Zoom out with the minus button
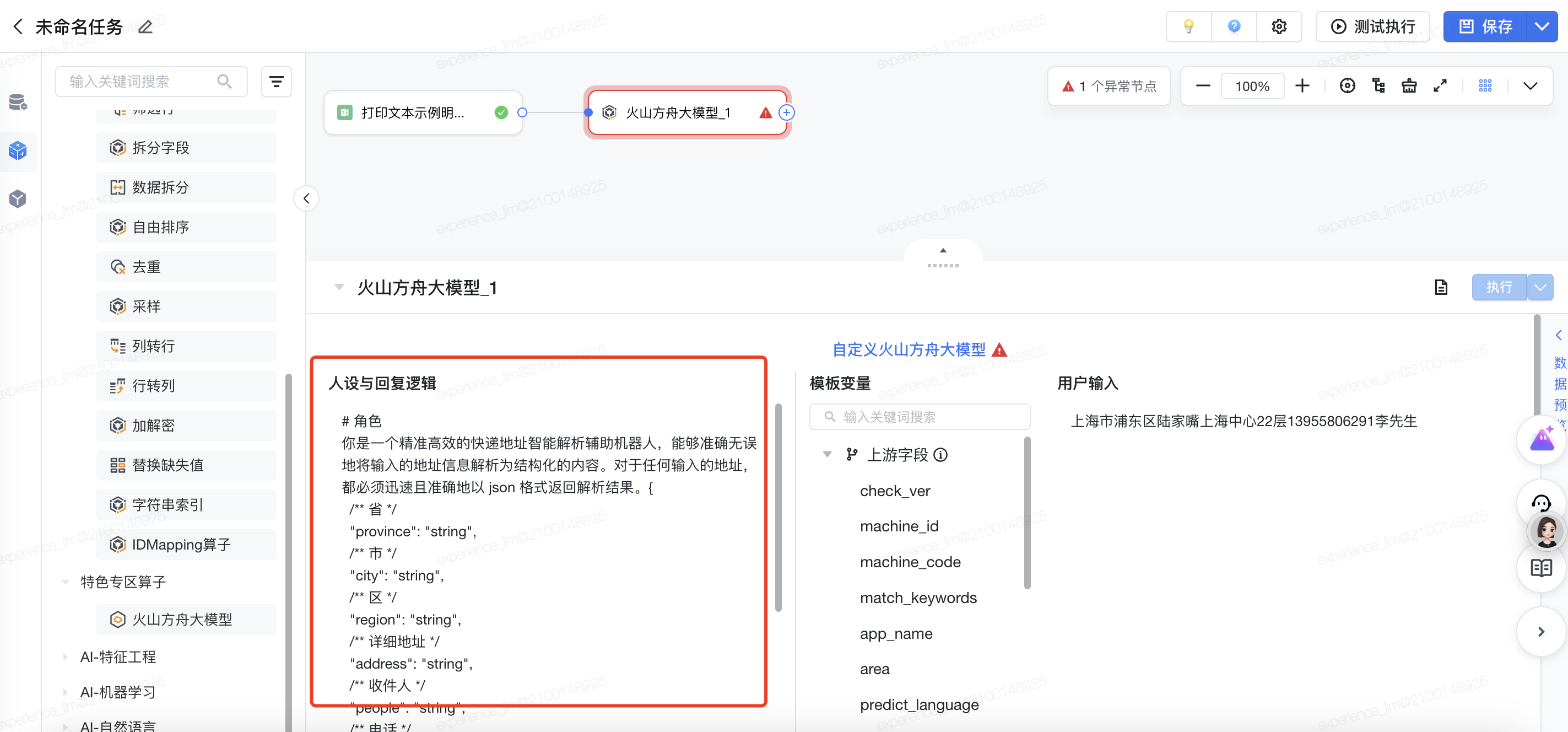The image size is (1568, 732). pos(1202,86)
